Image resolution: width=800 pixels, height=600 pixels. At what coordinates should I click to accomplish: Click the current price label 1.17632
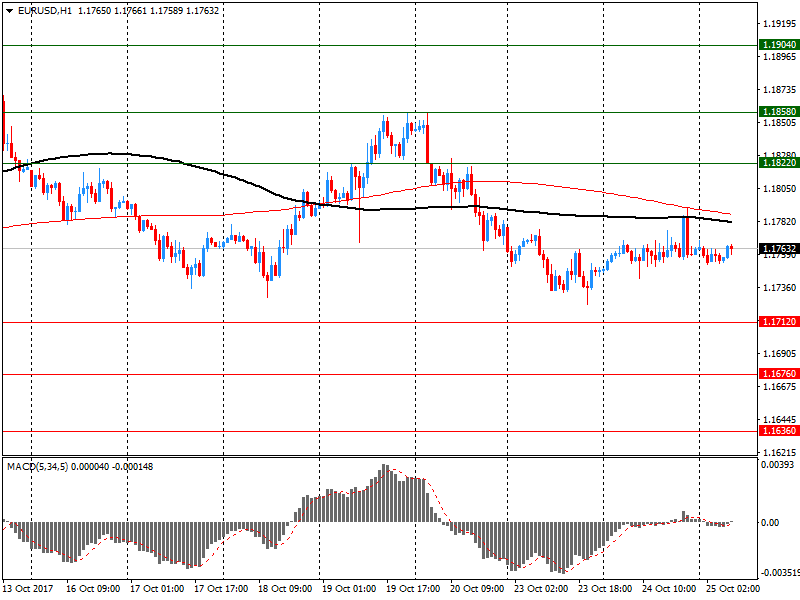tap(779, 249)
